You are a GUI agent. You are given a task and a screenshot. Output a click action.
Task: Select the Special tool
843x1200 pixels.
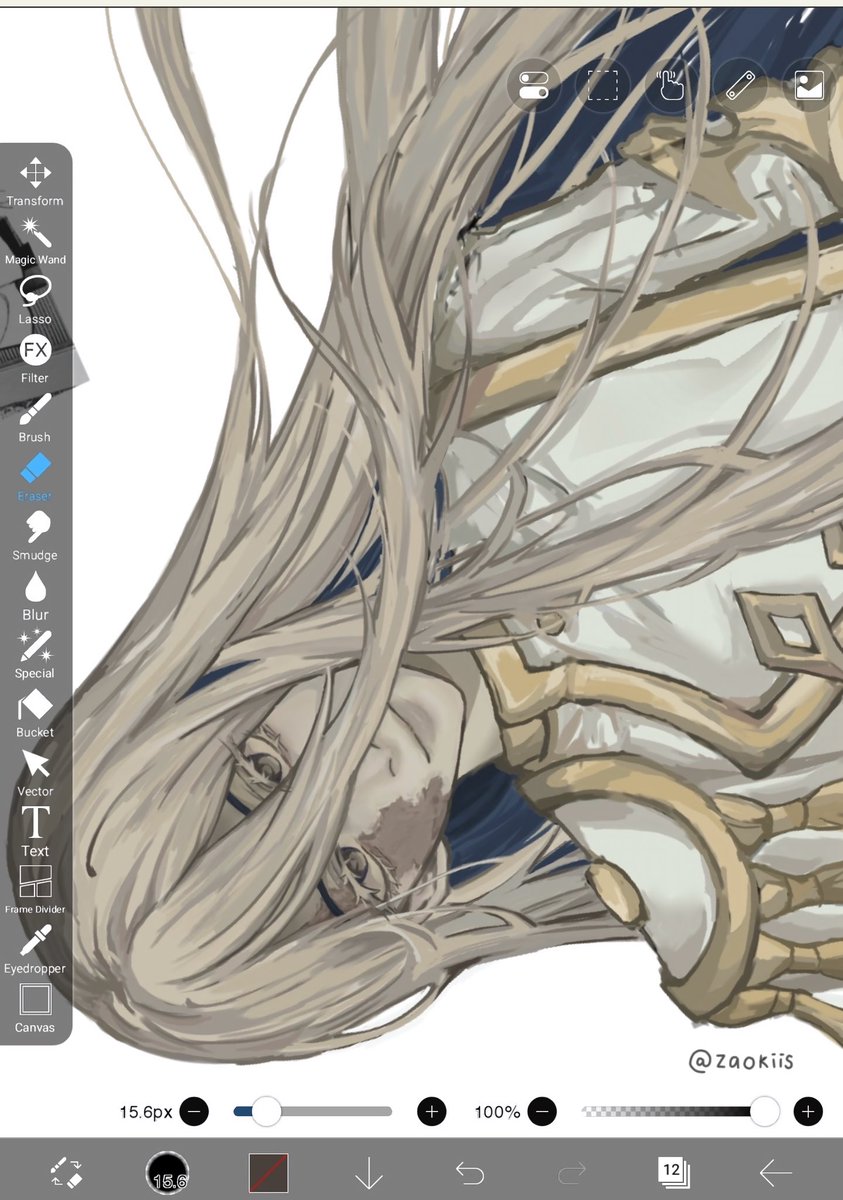tap(35, 654)
